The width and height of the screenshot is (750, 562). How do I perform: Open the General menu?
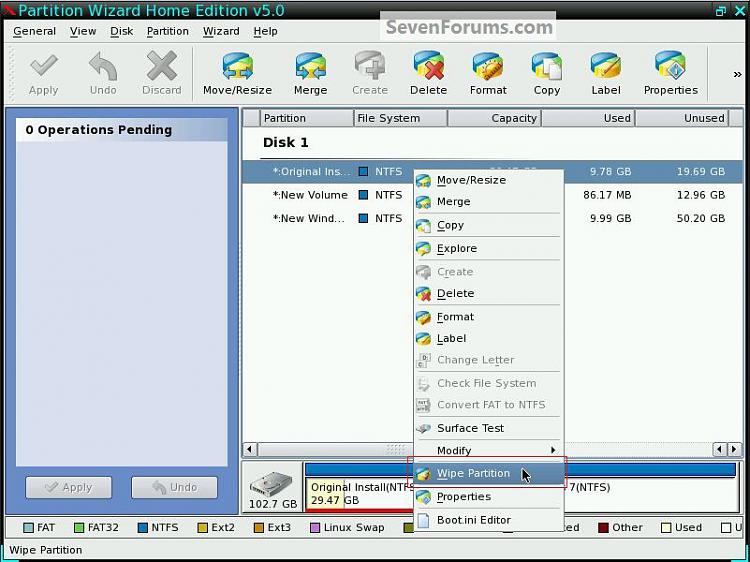click(x=34, y=31)
